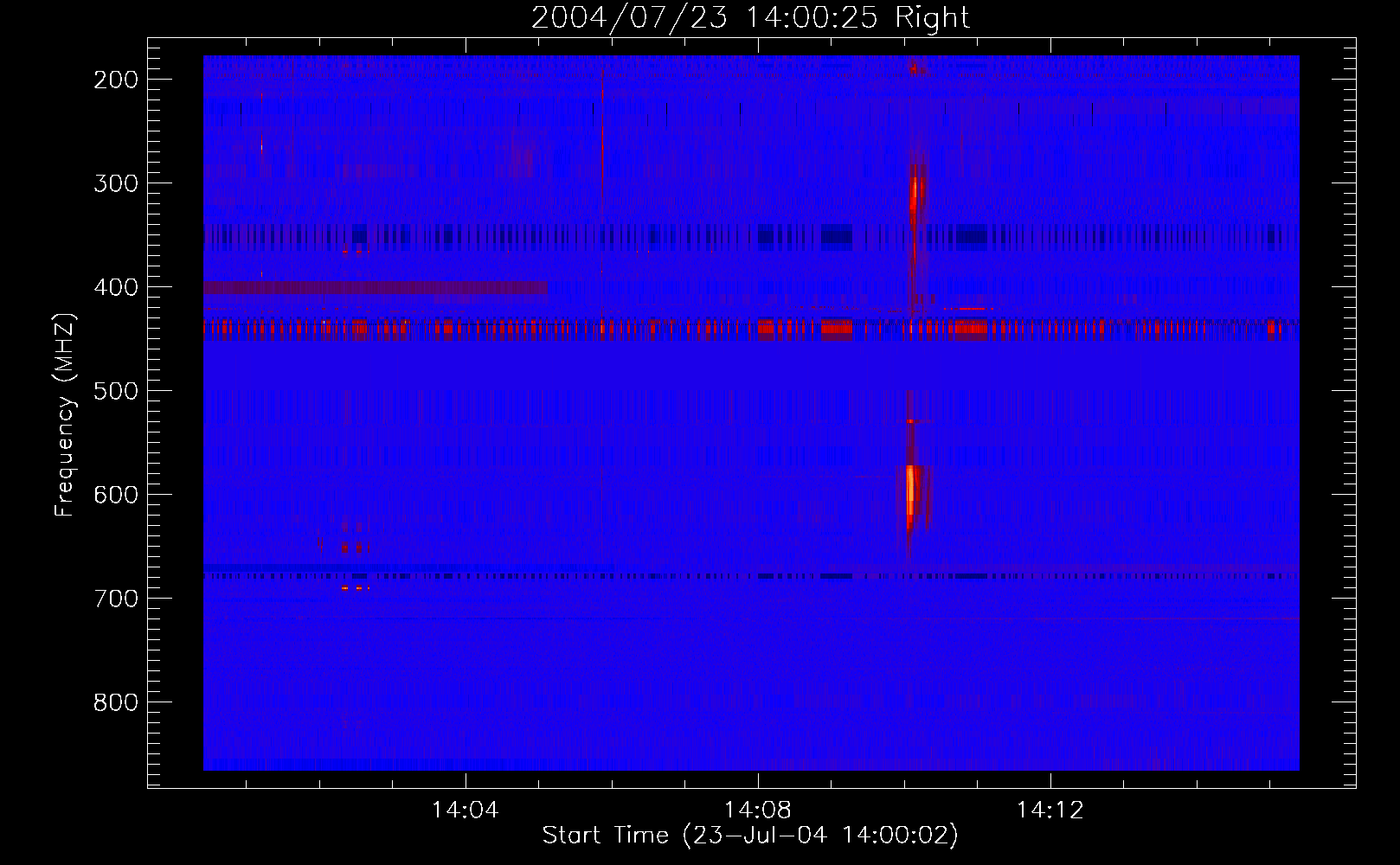Image resolution: width=1400 pixels, height=865 pixels.
Task: Click the "Start Time (23-Jul-04 14:00:02)" label
Action: (750, 836)
